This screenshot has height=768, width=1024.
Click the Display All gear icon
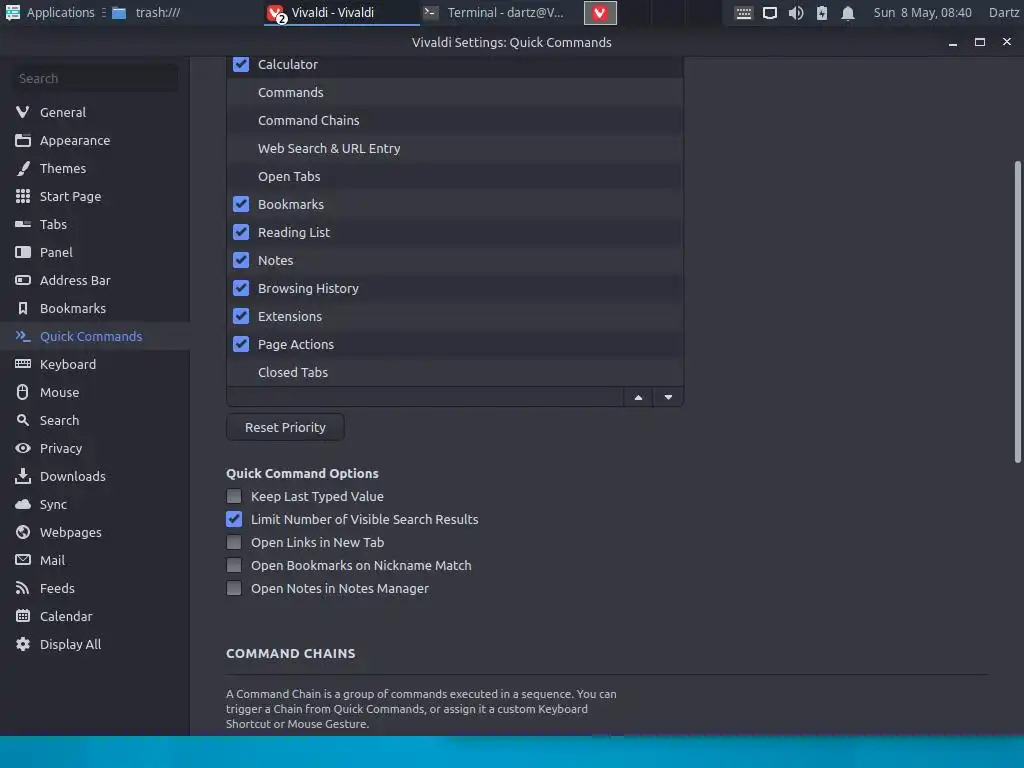tap(23, 644)
